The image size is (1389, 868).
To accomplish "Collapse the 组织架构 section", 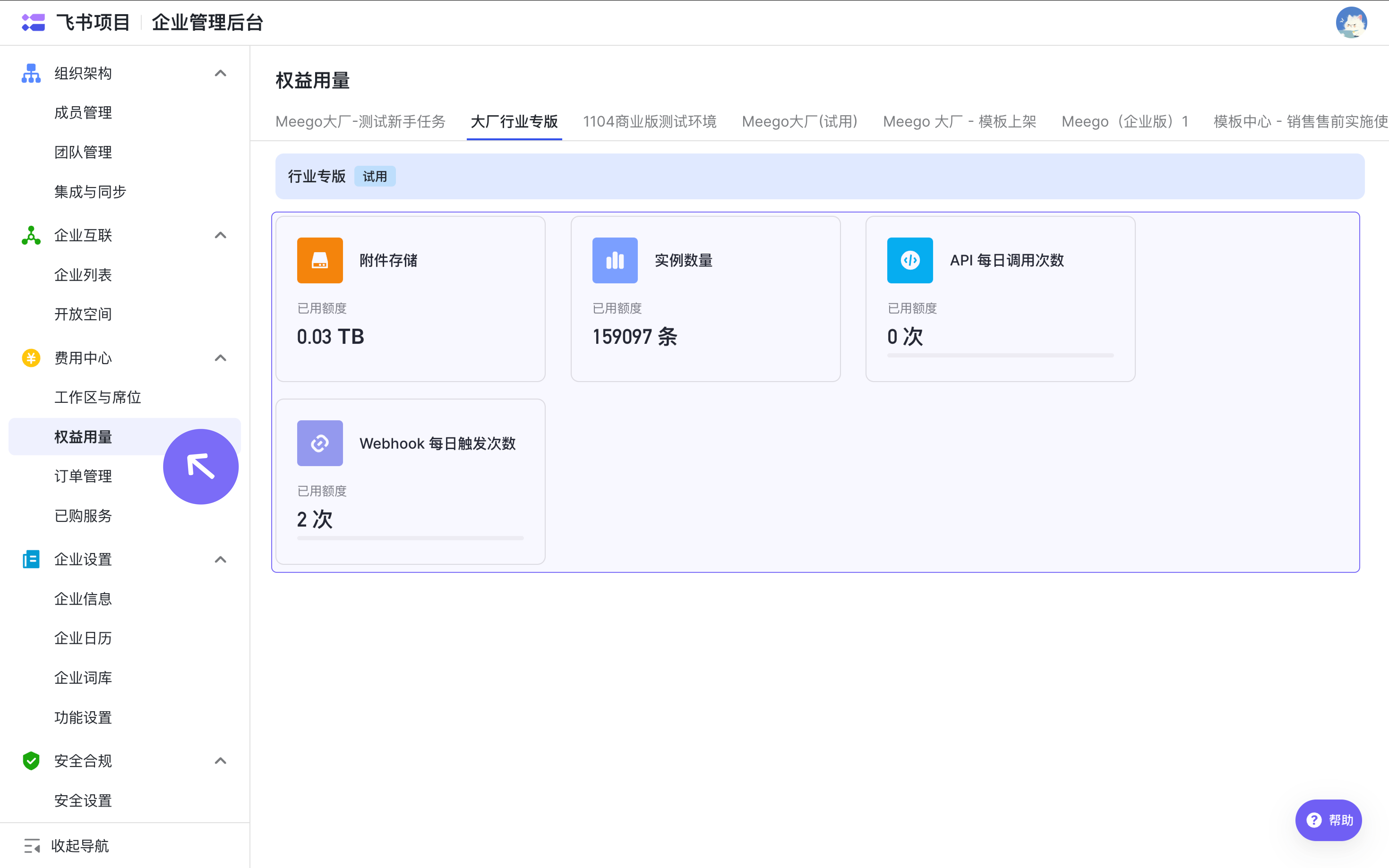I will (x=220, y=73).
